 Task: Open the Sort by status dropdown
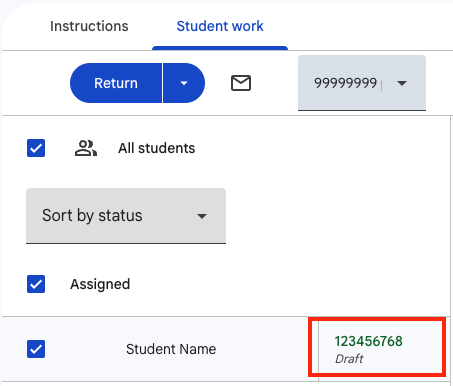[x=126, y=216]
